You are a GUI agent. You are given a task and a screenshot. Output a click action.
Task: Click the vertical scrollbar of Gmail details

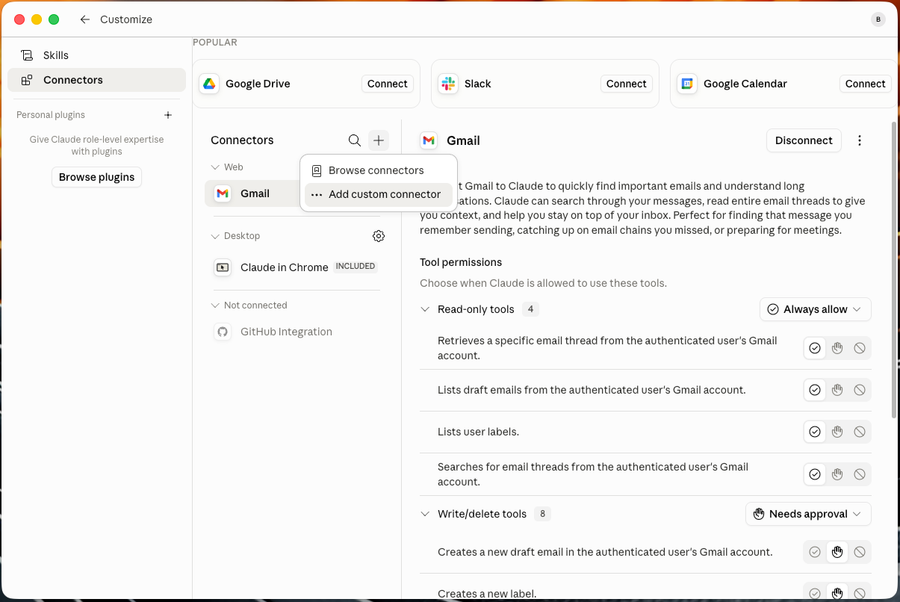[894, 270]
